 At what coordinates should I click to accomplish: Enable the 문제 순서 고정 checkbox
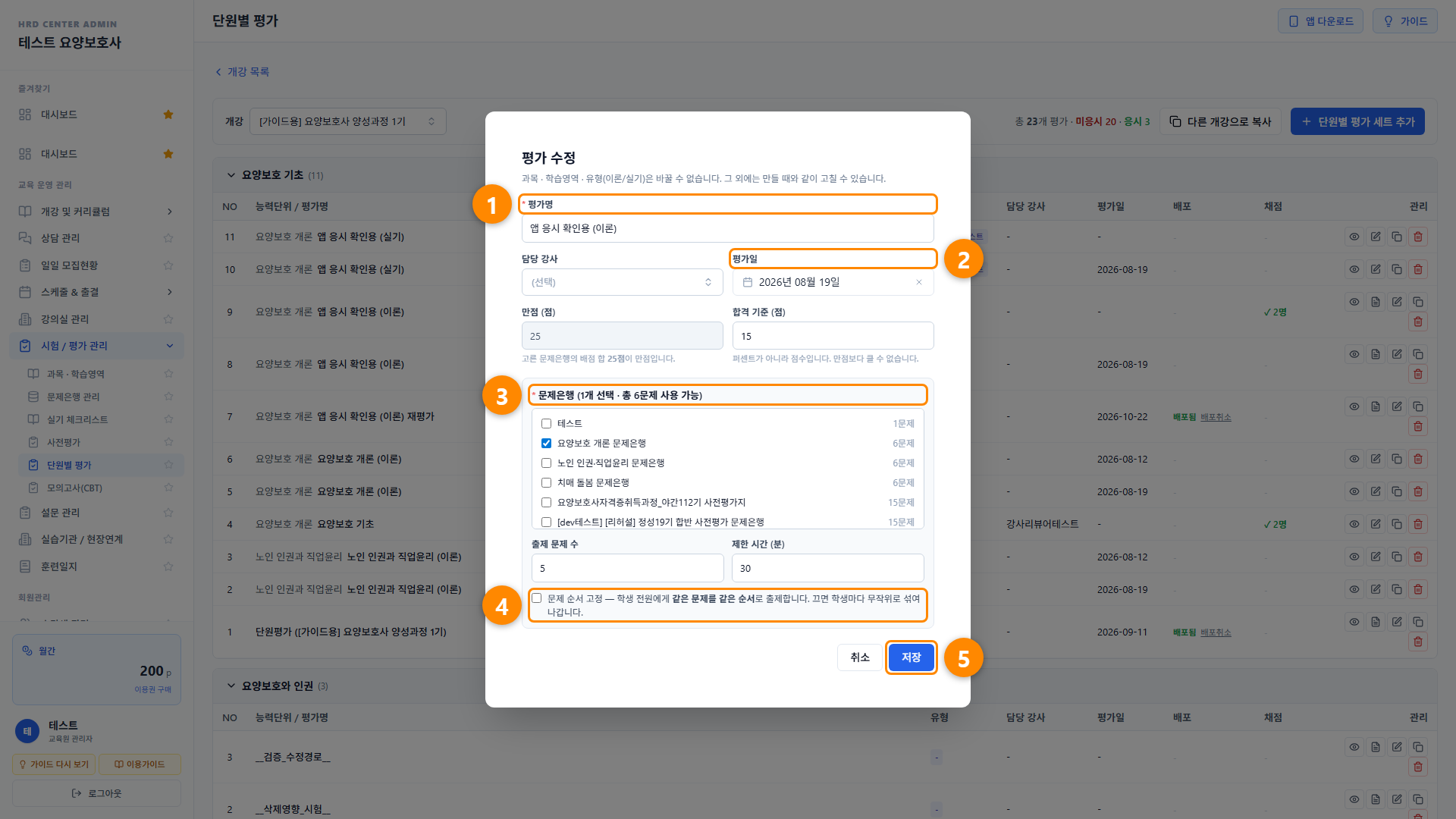[537, 598]
